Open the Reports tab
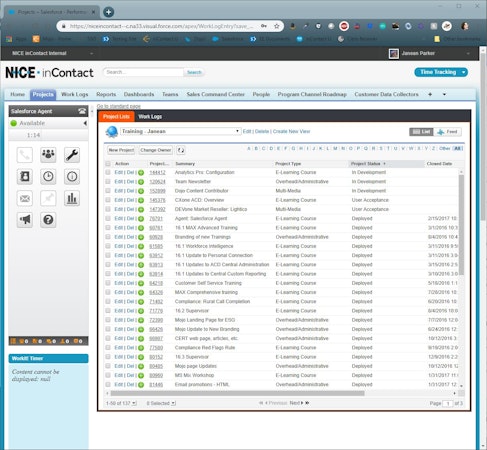 pyautogui.click(x=106, y=94)
